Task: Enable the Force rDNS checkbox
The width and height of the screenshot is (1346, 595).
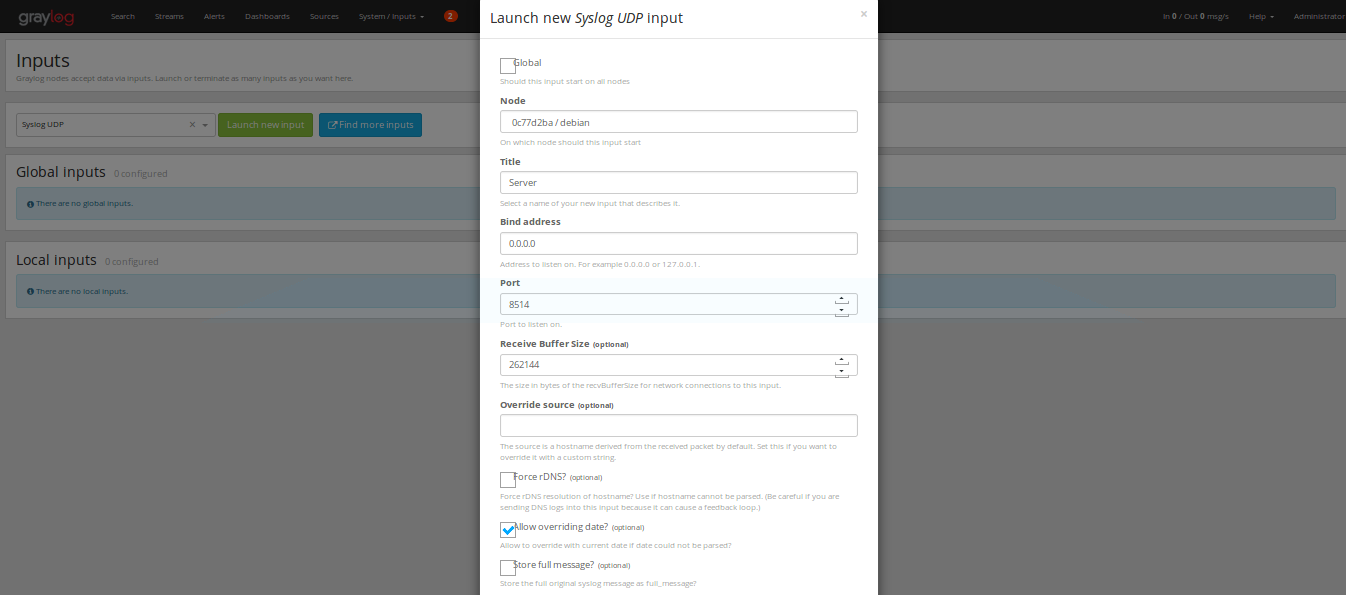Action: tap(507, 480)
